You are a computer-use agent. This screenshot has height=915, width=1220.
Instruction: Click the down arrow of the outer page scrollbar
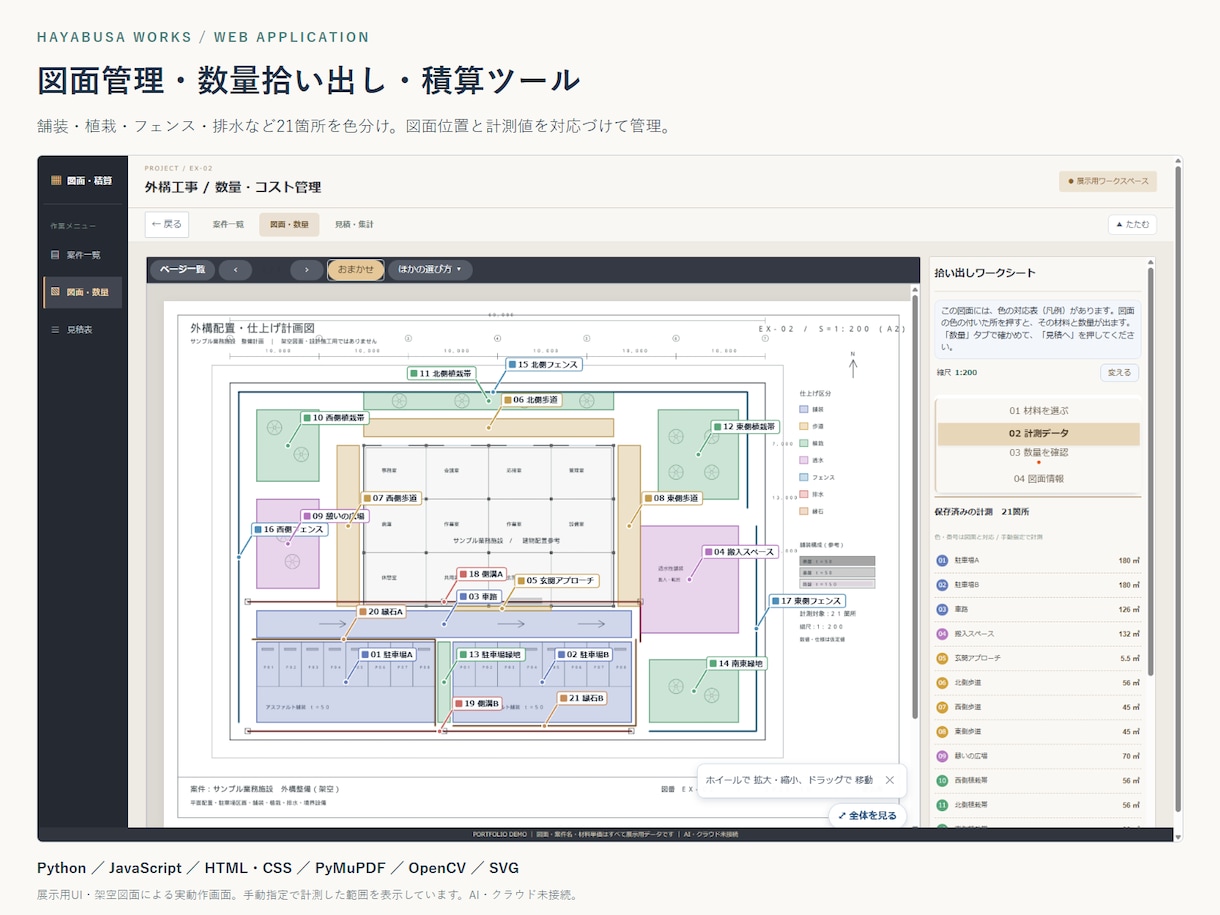pyautogui.click(x=1177, y=836)
